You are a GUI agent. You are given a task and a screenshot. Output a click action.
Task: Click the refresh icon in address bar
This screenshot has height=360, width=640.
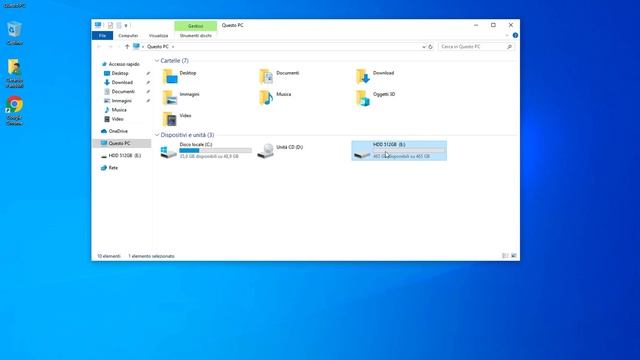pyautogui.click(x=430, y=47)
